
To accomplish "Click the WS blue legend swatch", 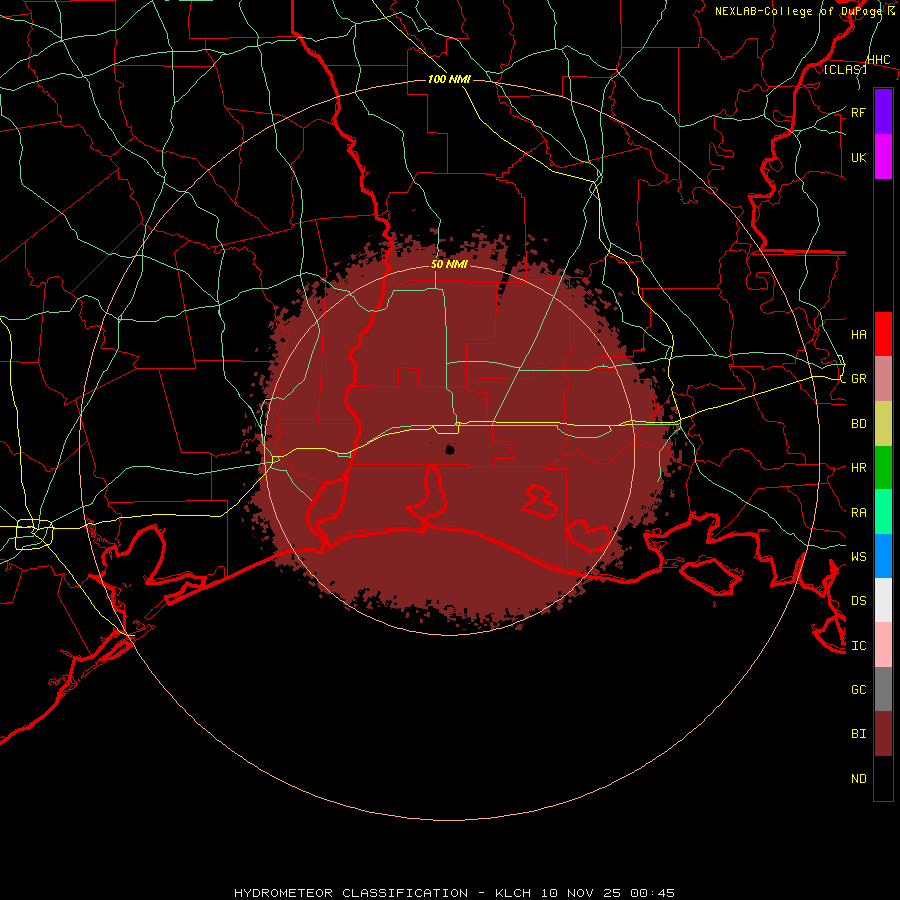I will click(x=883, y=556).
